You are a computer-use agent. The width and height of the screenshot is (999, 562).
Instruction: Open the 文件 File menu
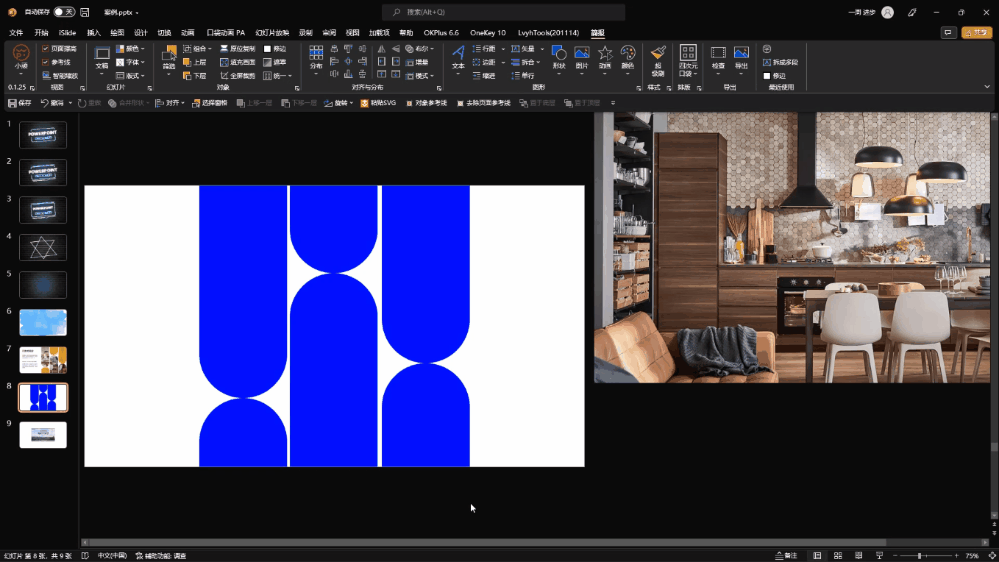pos(16,32)
